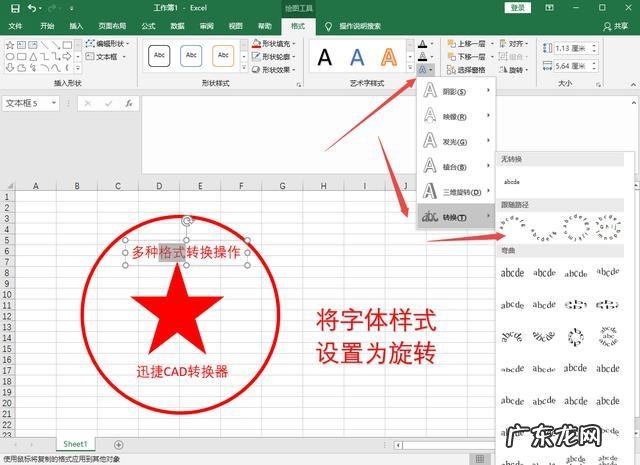
Task: Click the add new sheet plus icon
Action: click(118, 445)
